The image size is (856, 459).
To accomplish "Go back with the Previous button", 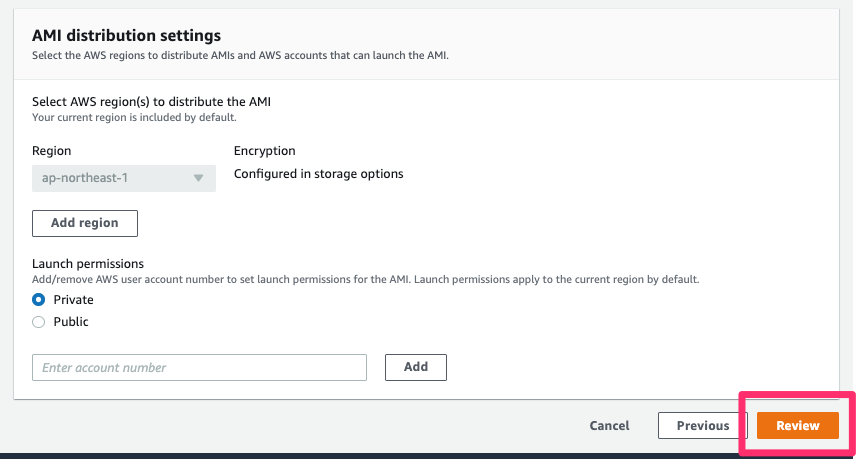I will [703, 426].
